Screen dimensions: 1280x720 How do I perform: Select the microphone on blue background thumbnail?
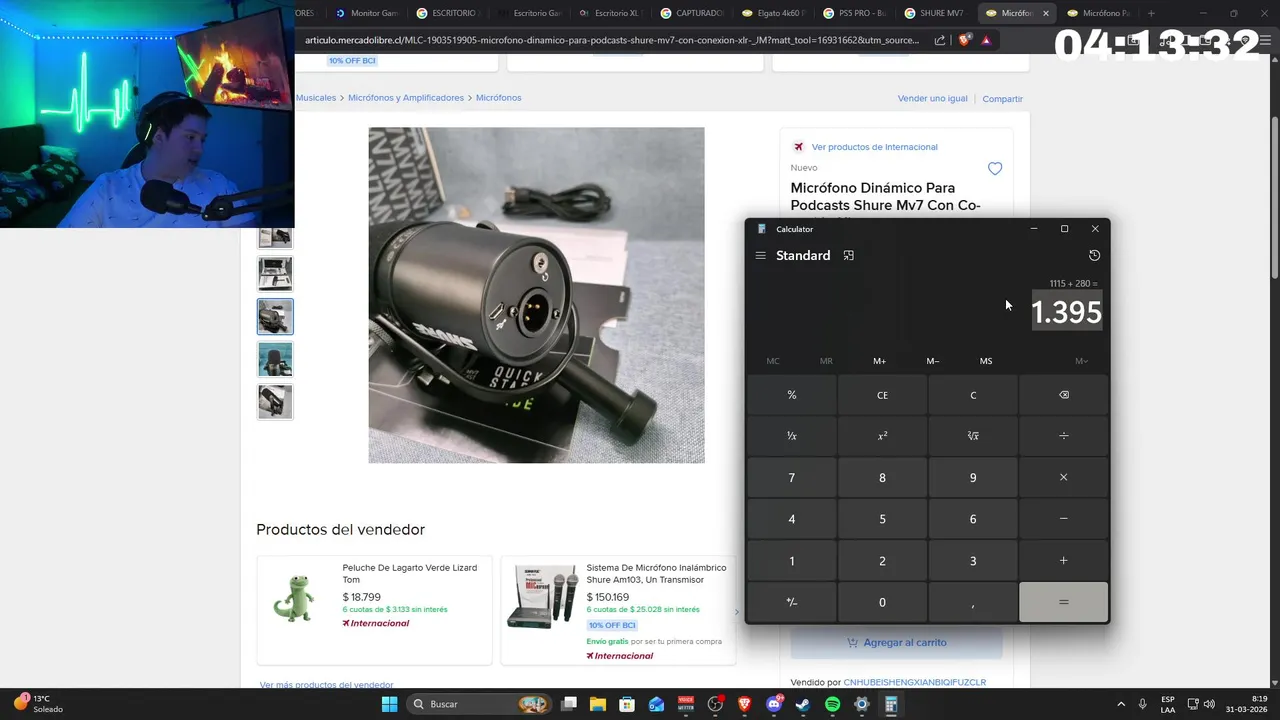pyautogui.click(x=275, y=359)
